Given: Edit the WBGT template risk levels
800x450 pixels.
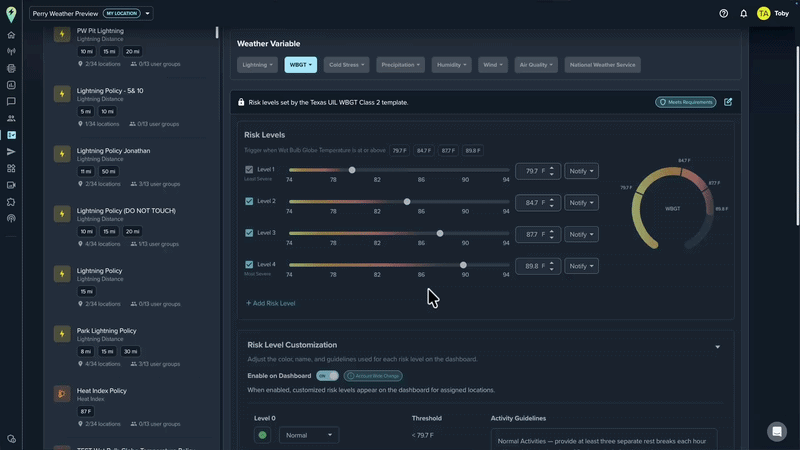Looking at the screenshot, I should pyautogui.click(x=728, y=102).
